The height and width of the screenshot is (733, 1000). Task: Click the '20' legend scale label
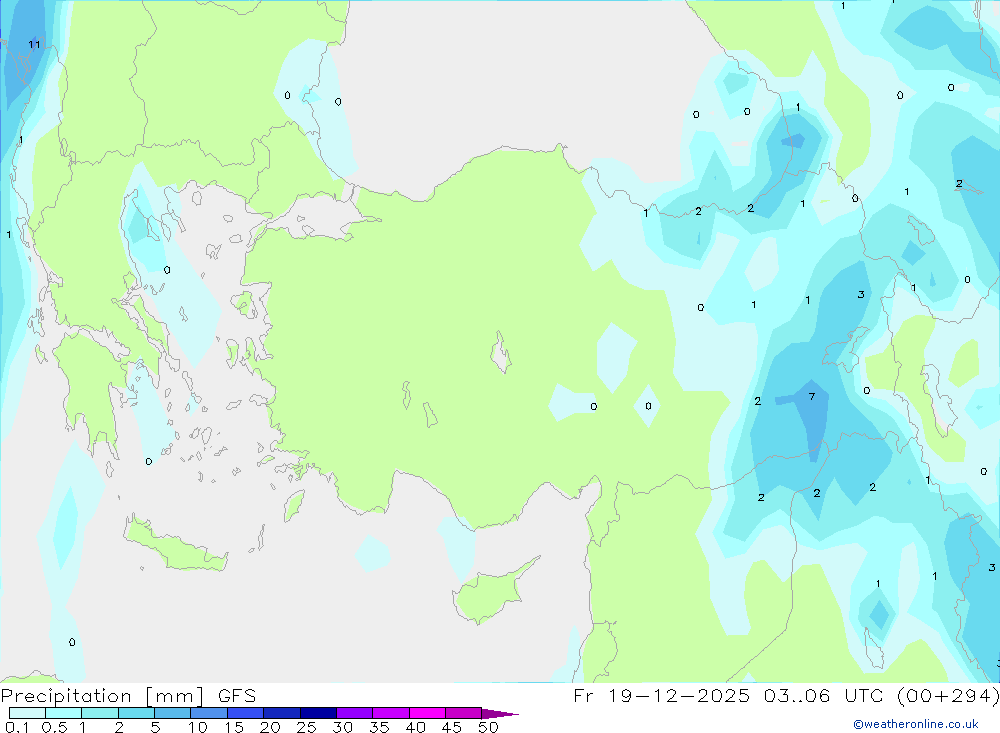(x=270, y=727)
